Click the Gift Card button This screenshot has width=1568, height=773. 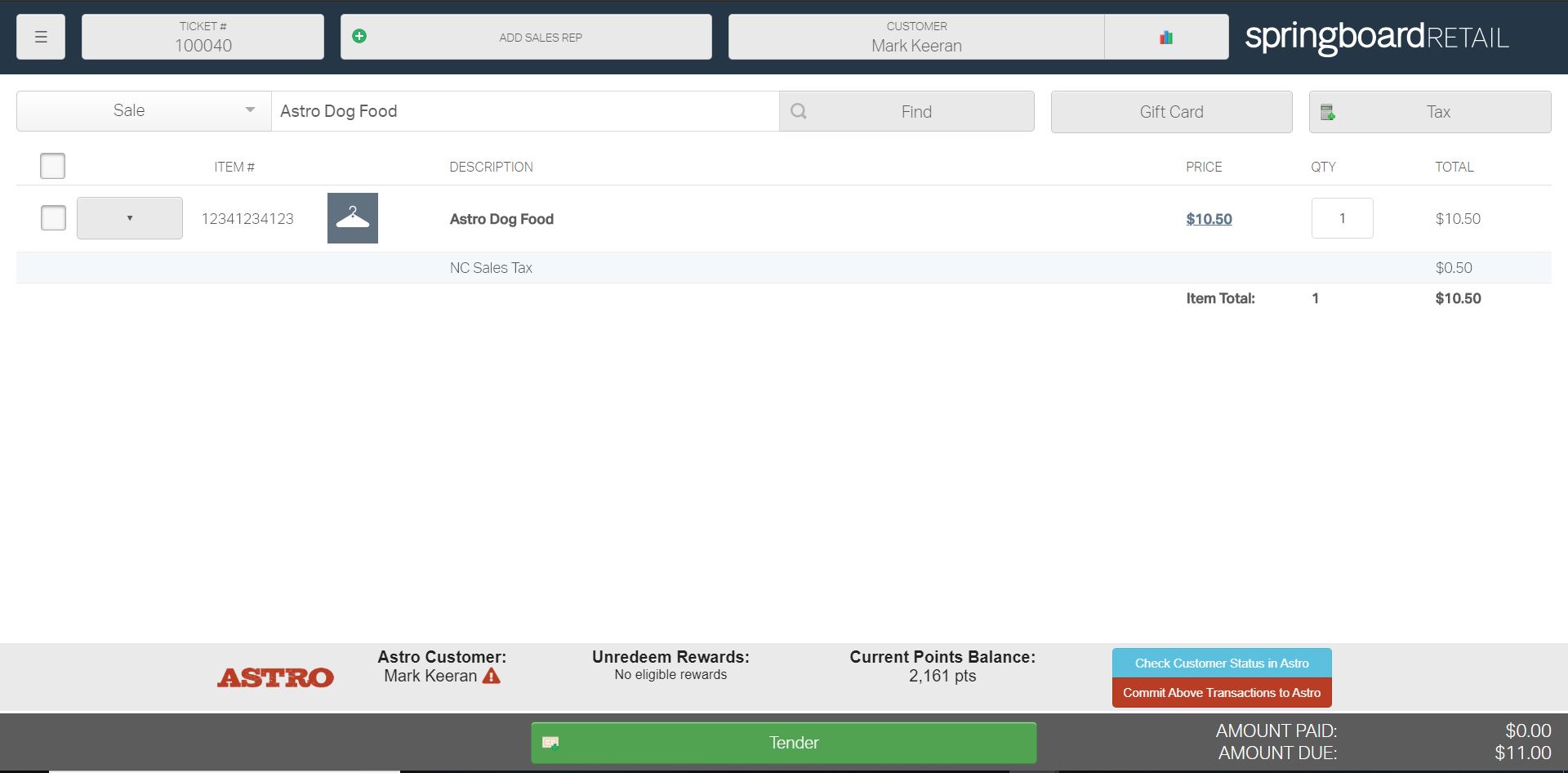click(1171, 112)
